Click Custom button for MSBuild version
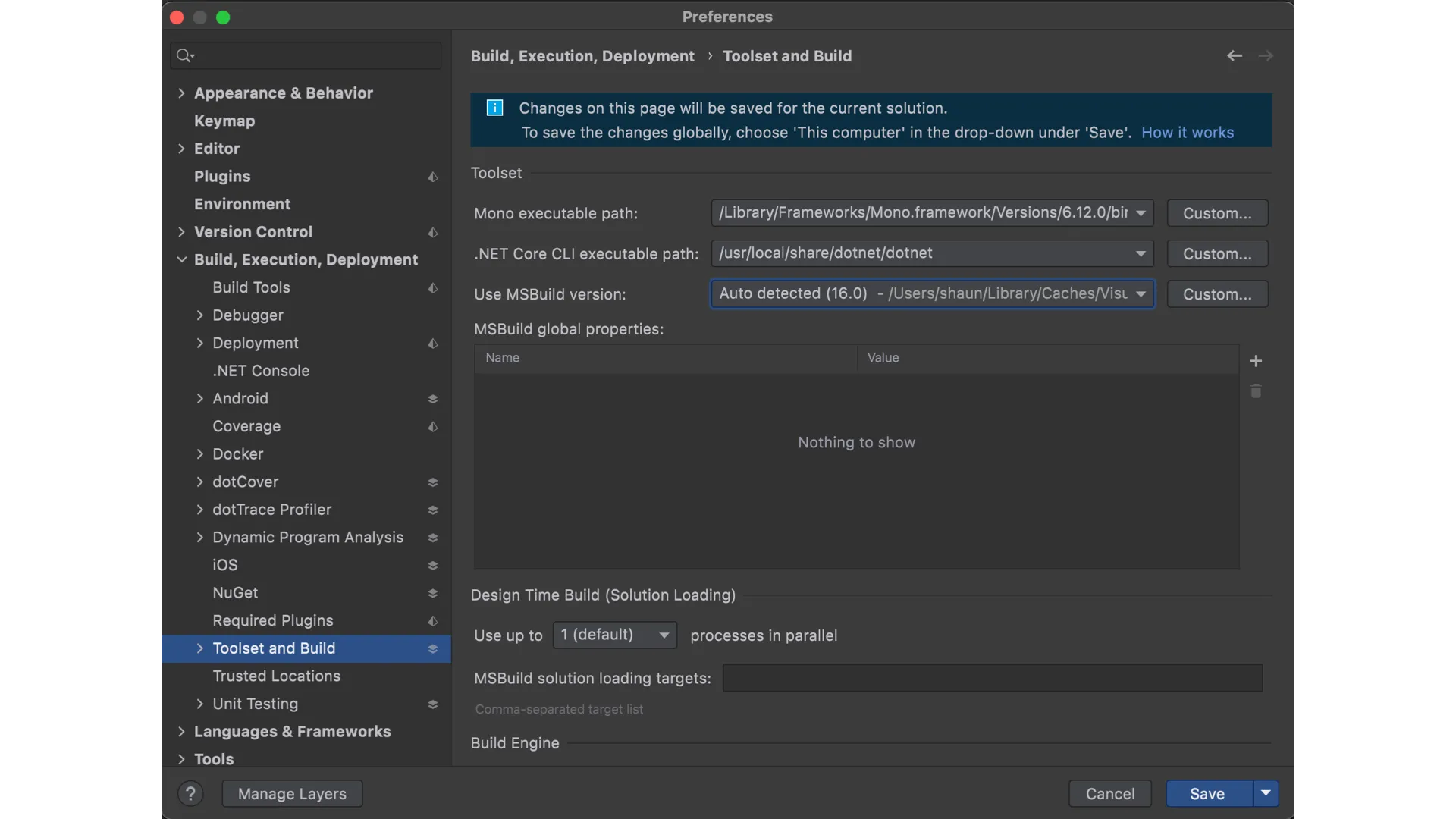Screen dimensions: 1456x819 tap(1217, 294)
